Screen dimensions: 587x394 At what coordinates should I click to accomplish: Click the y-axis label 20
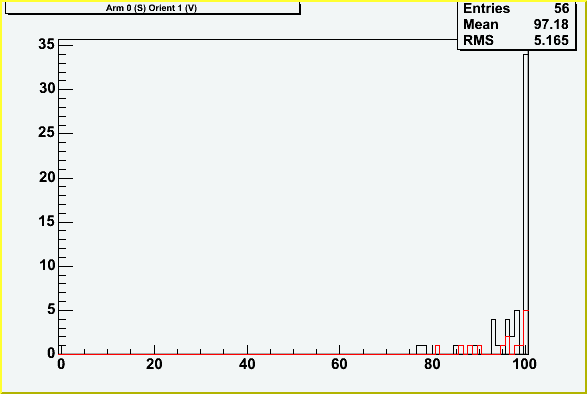coord(46,177)
